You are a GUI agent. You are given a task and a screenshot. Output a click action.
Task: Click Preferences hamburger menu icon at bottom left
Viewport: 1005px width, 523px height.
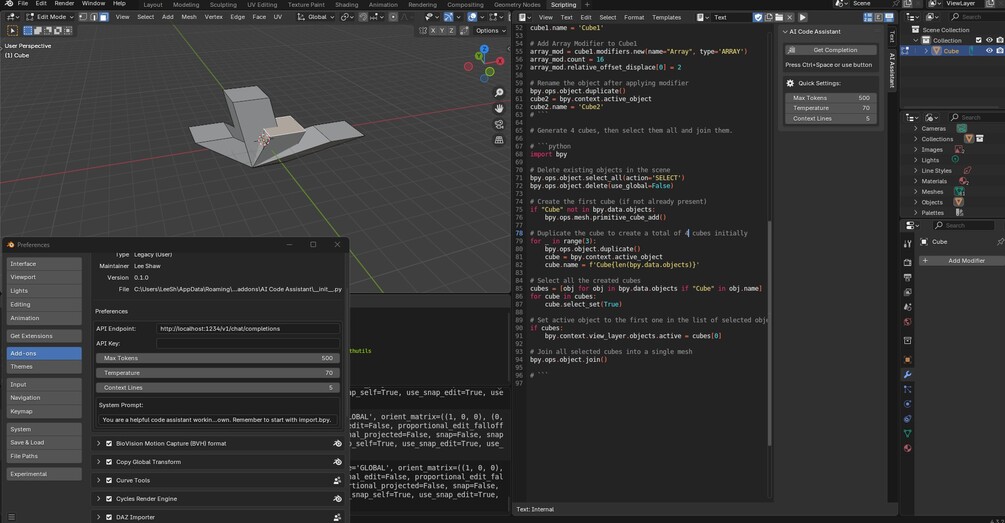11,517
